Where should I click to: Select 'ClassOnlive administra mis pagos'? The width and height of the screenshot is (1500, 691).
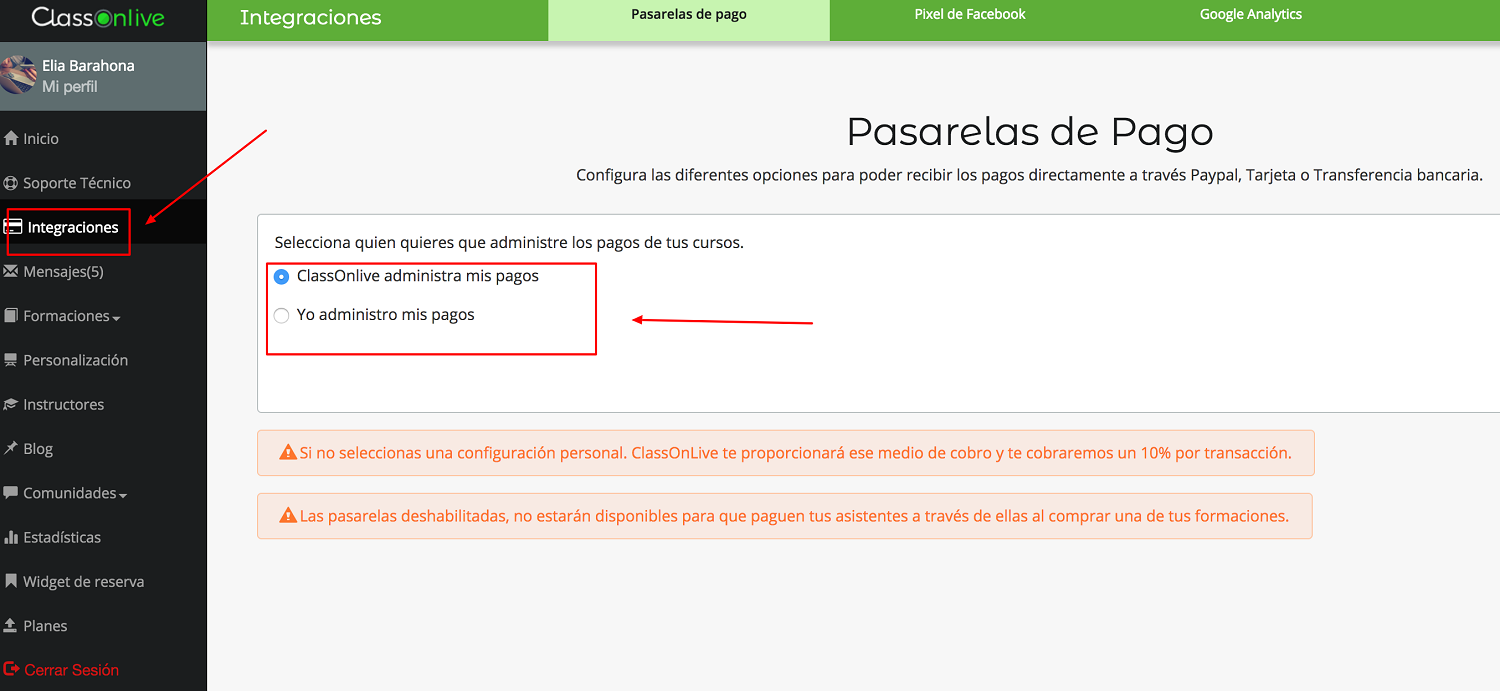coord(281,277)
